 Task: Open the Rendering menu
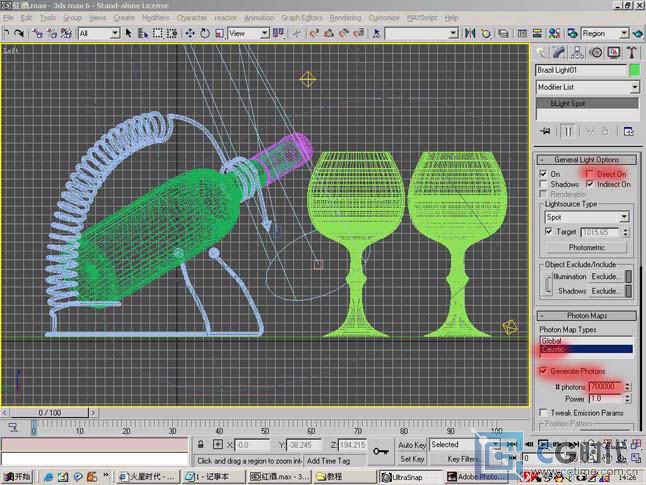345,18
